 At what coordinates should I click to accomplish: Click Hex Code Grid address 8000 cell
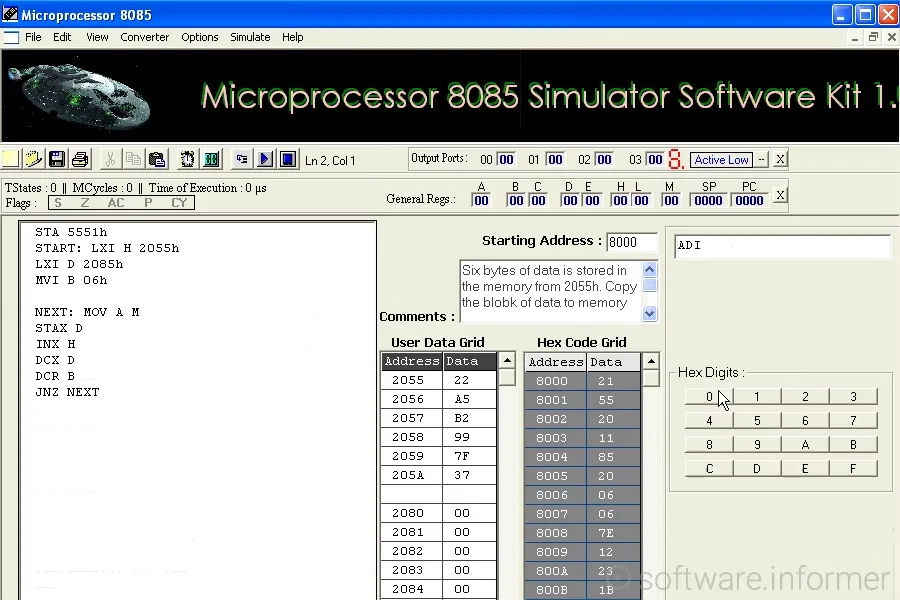tap(555, 381)
